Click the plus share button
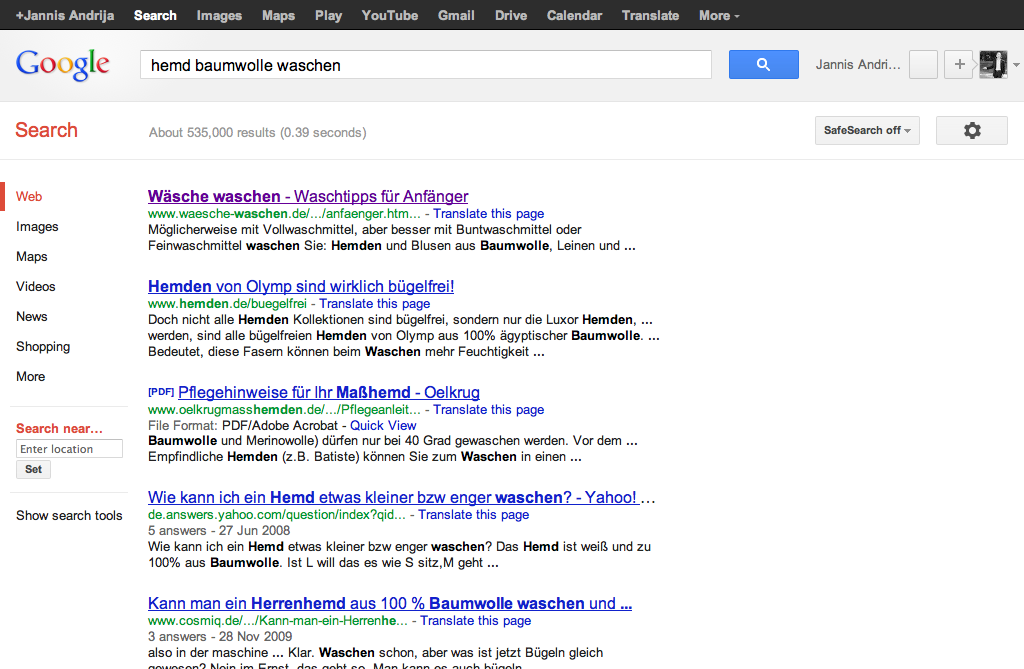The height and width of the screenshot is (669, 1024). (959, 65)
